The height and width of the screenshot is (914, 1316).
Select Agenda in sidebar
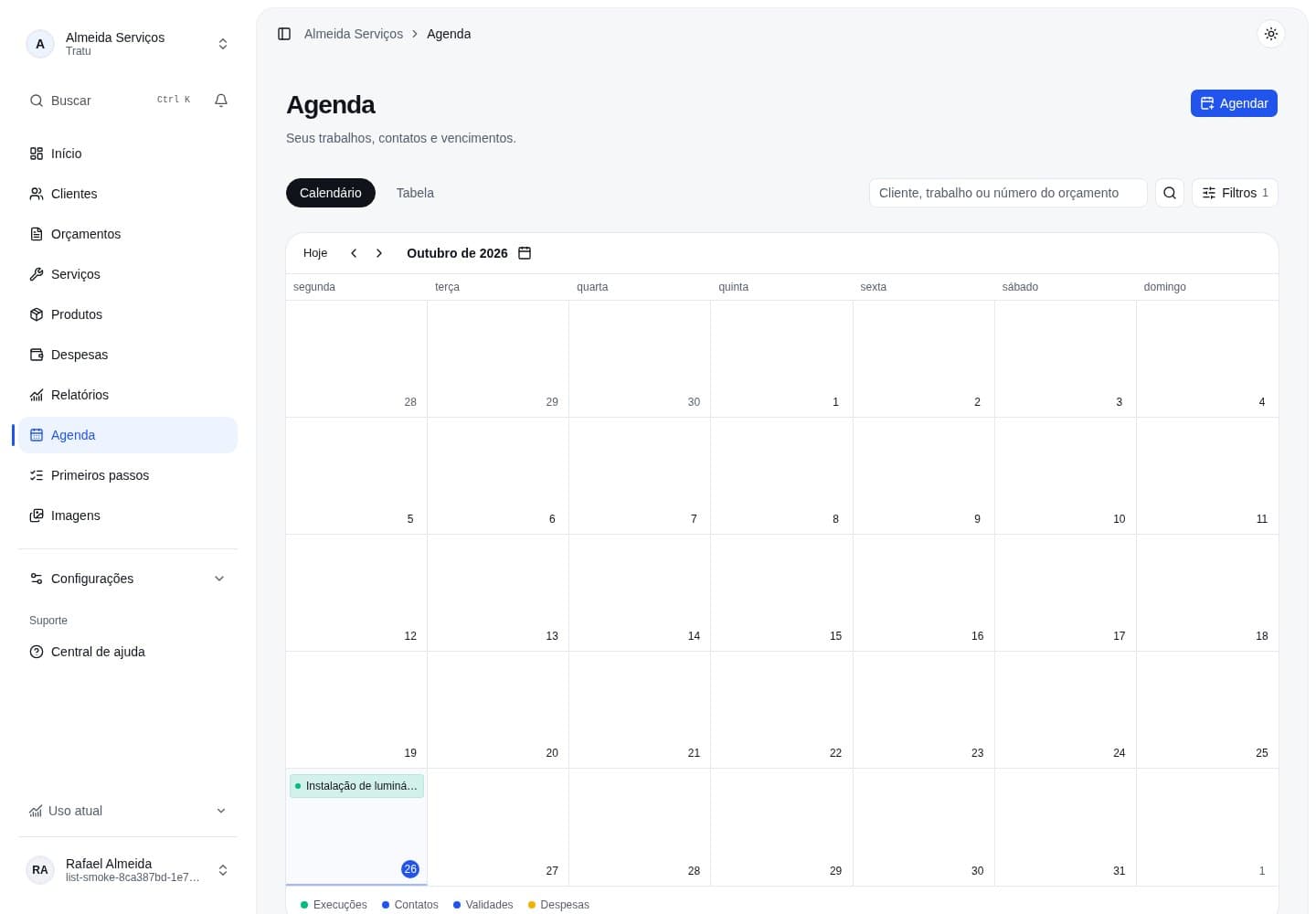click(x=128, y=435)
